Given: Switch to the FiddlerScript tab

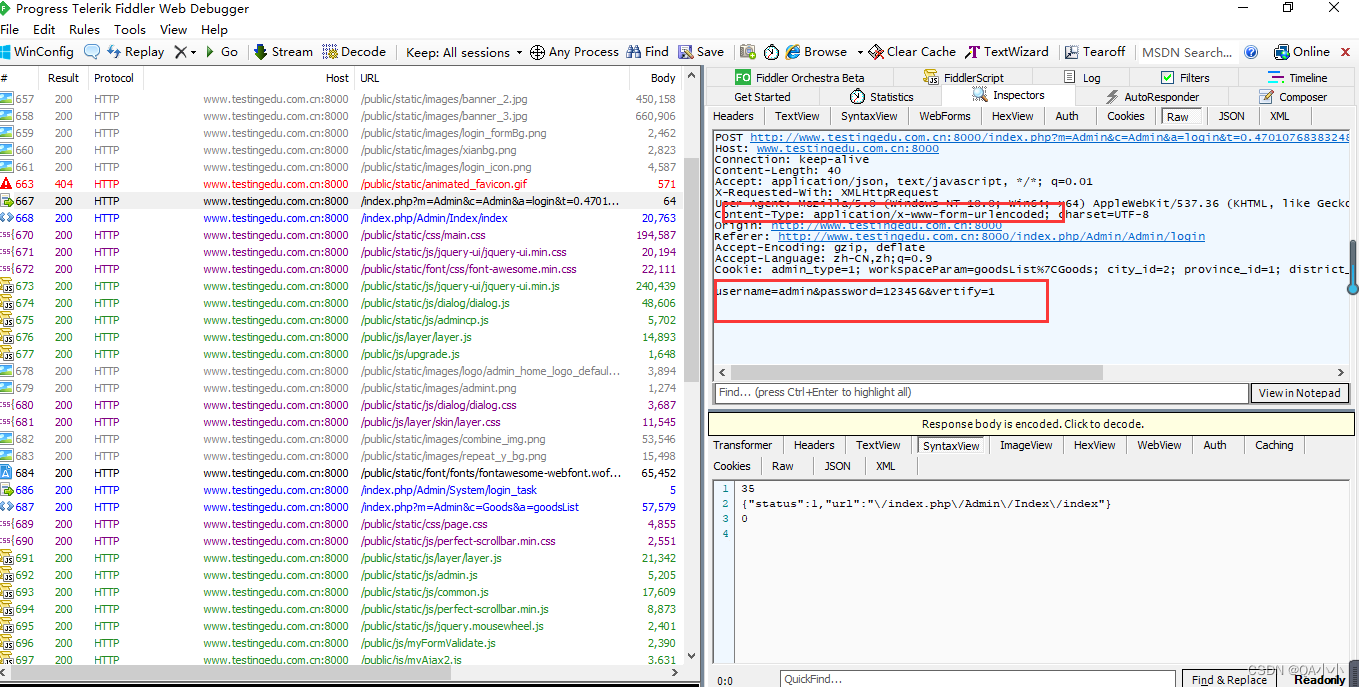Looking at the screenshot, I should pyautogui.click(x=964, y=77).
